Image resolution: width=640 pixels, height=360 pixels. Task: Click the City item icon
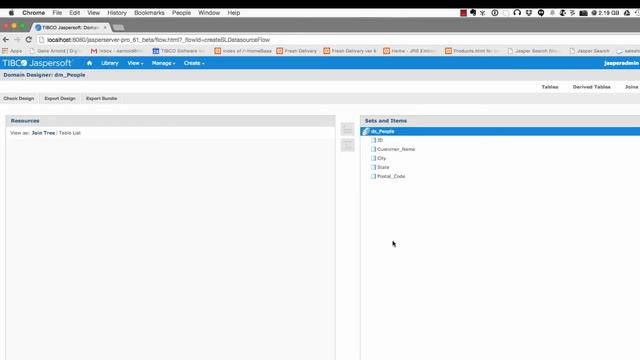pyautogui.click(x=373, y=158)
